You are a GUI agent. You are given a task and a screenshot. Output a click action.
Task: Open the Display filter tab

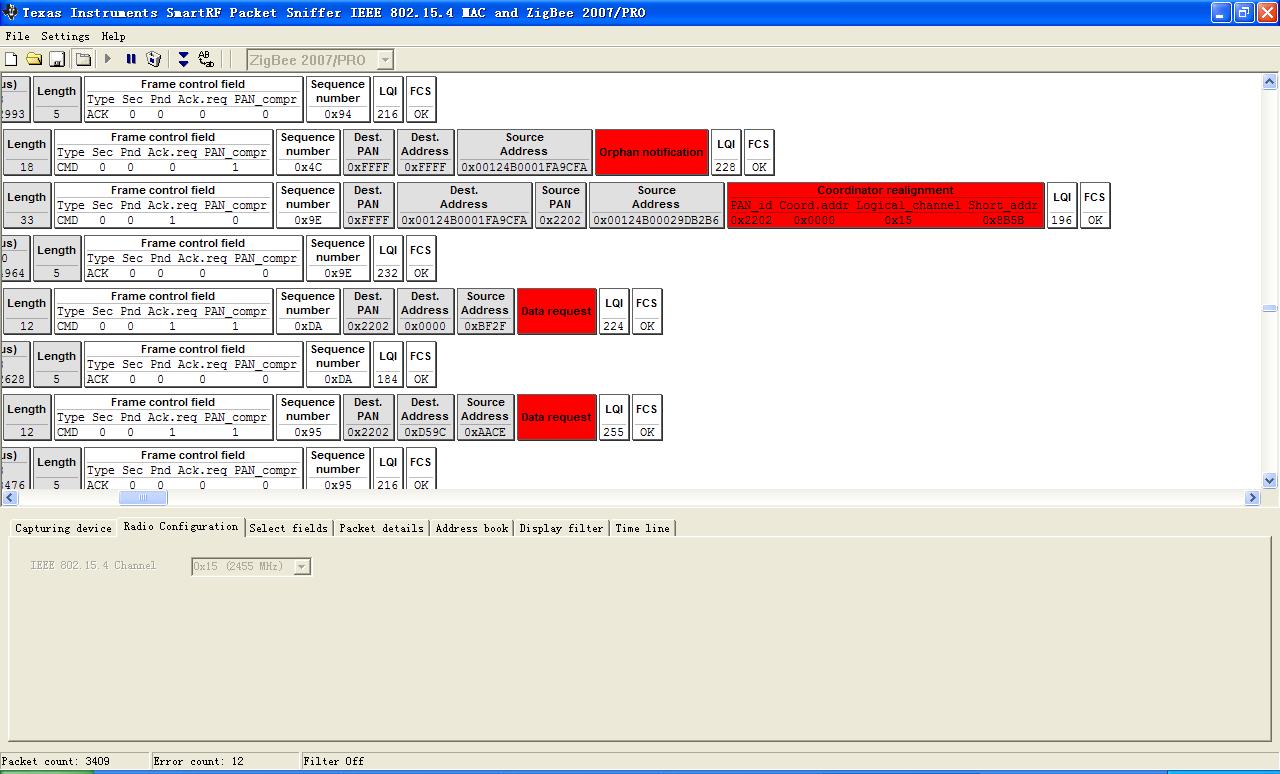pos(561,528)
